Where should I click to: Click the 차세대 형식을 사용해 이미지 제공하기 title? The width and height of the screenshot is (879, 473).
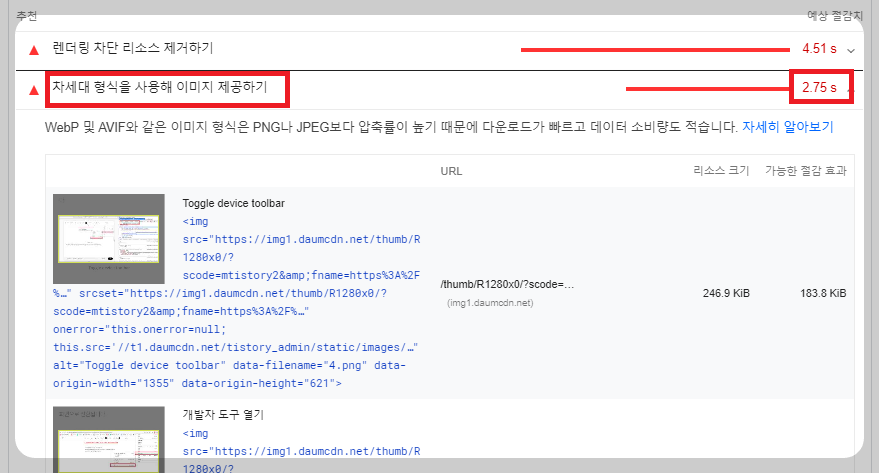(160, 87)
